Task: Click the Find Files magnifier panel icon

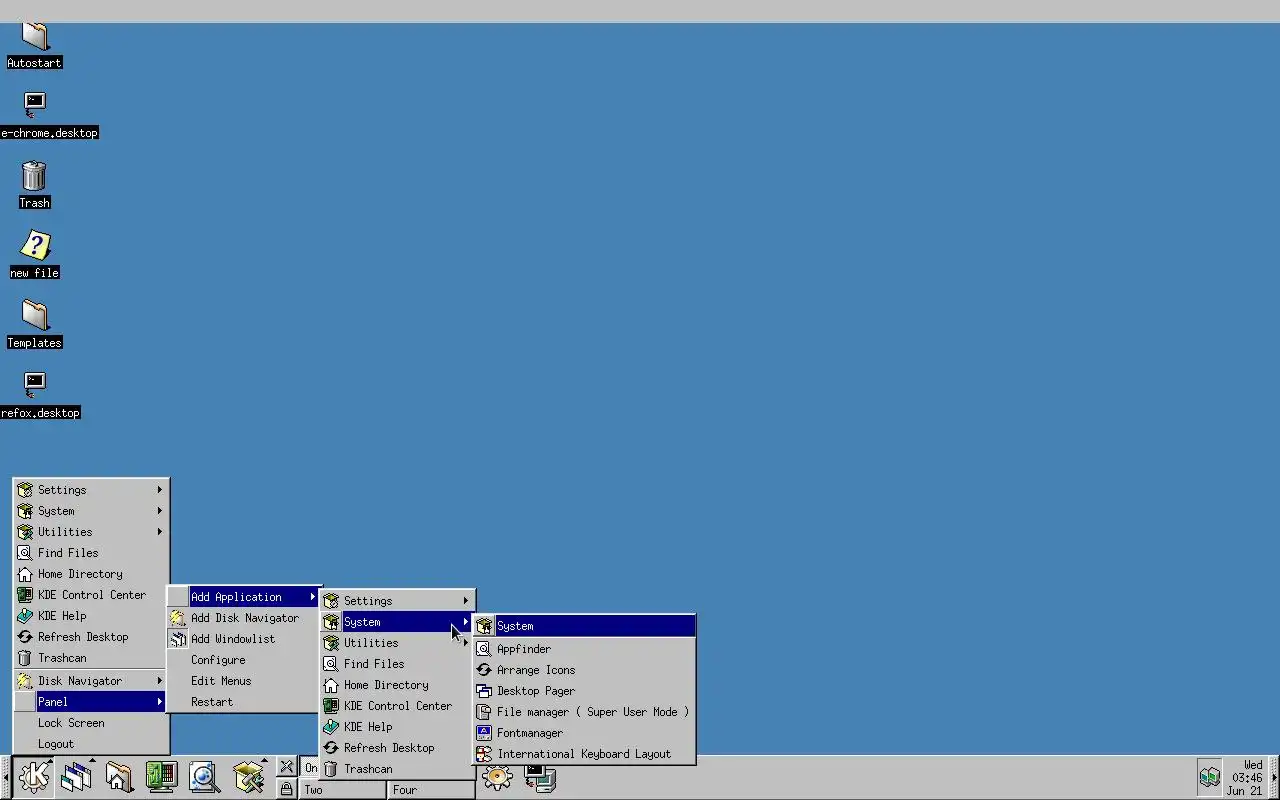Action: tap(204, 777)
